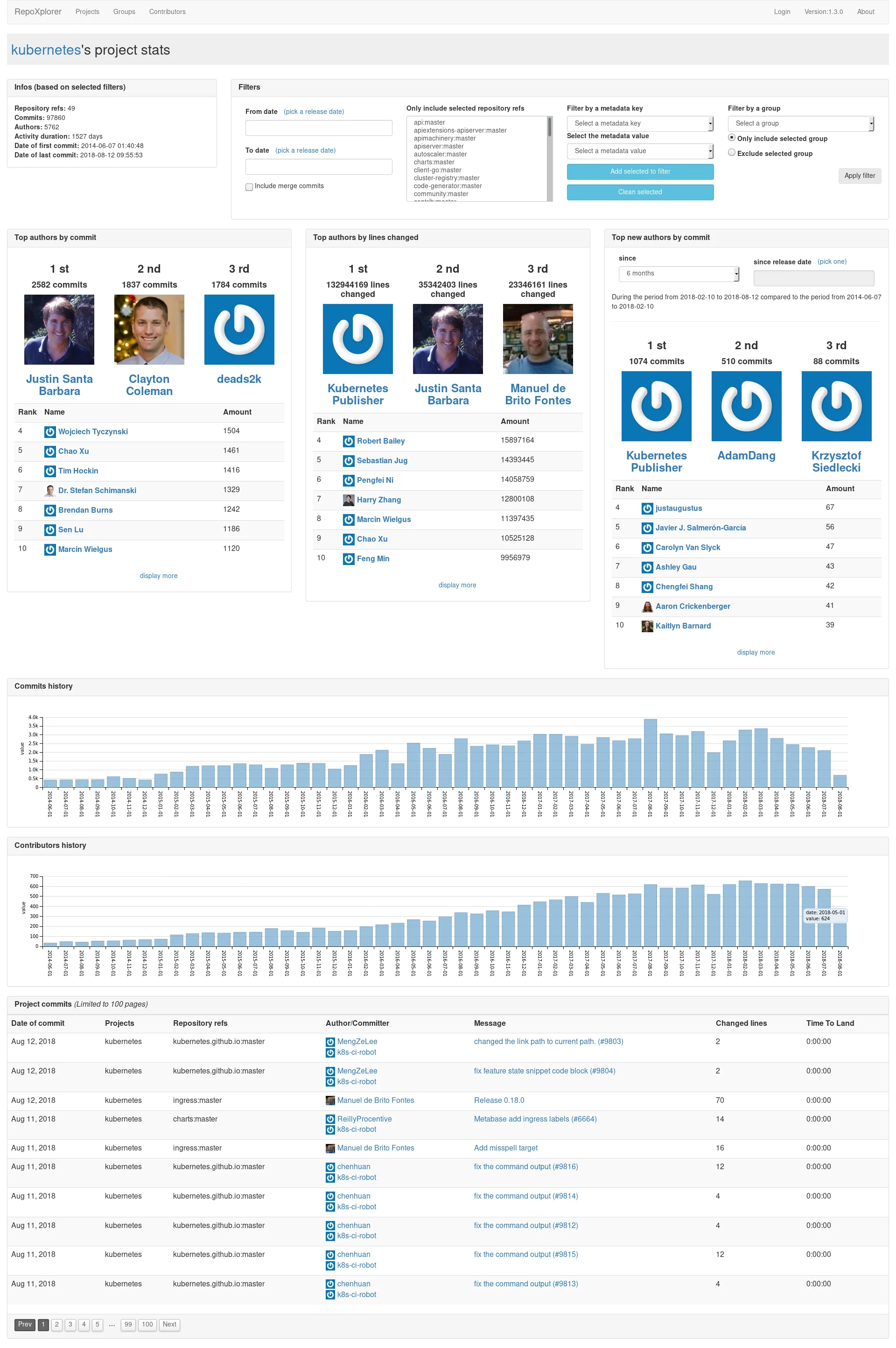
Task: Enable the Include merge commits checkbox
Action: [x=249, y=186]
